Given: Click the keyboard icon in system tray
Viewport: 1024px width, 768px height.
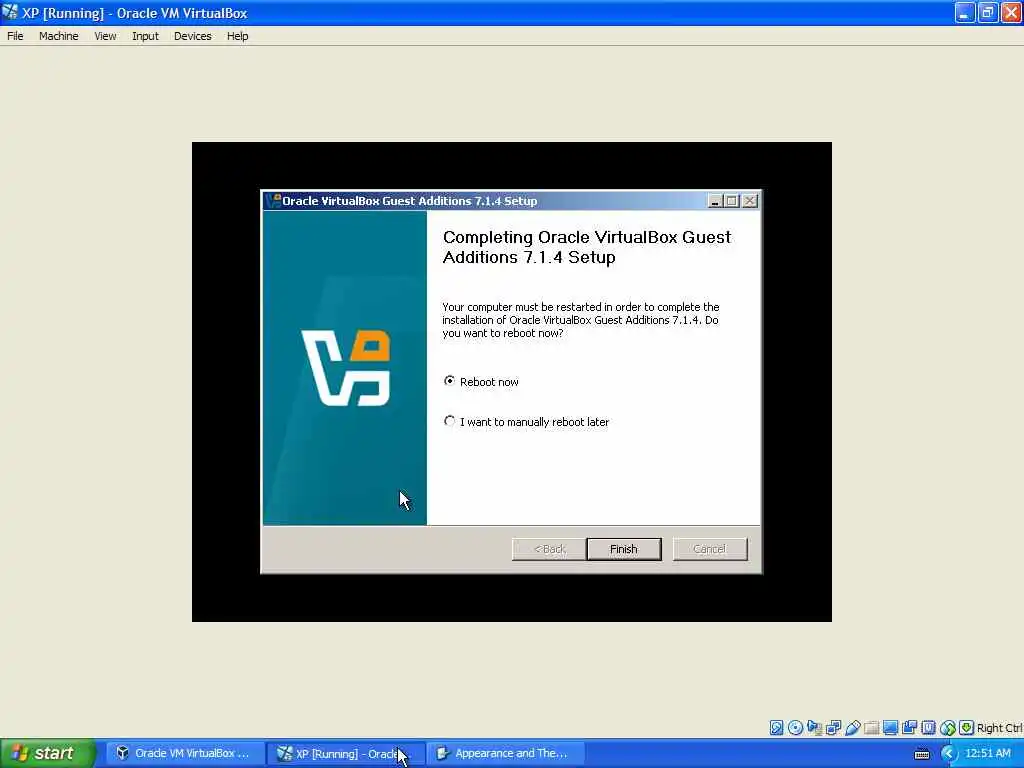Looking at the screenshot, I should (921, 754).
